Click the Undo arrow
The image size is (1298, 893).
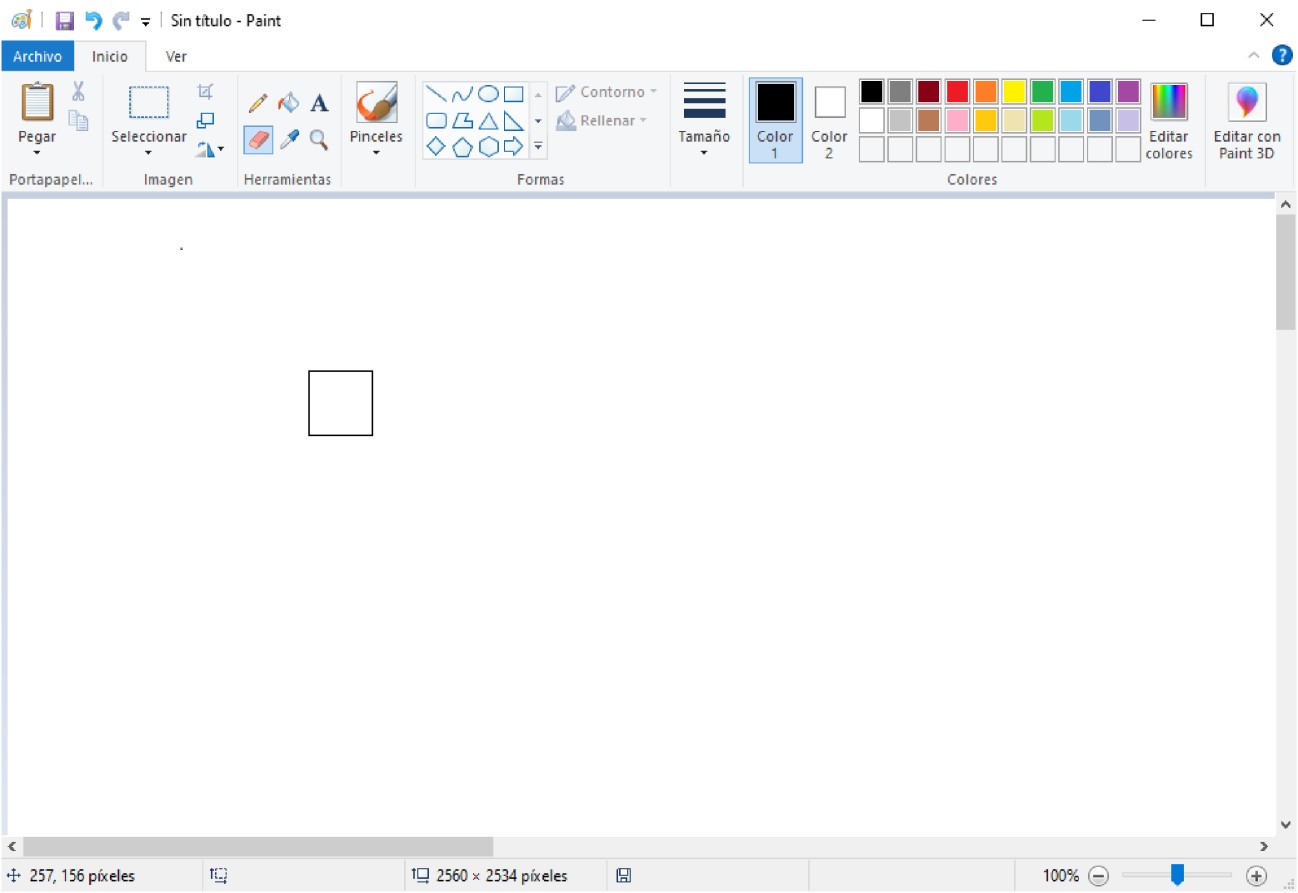[93, 20]
